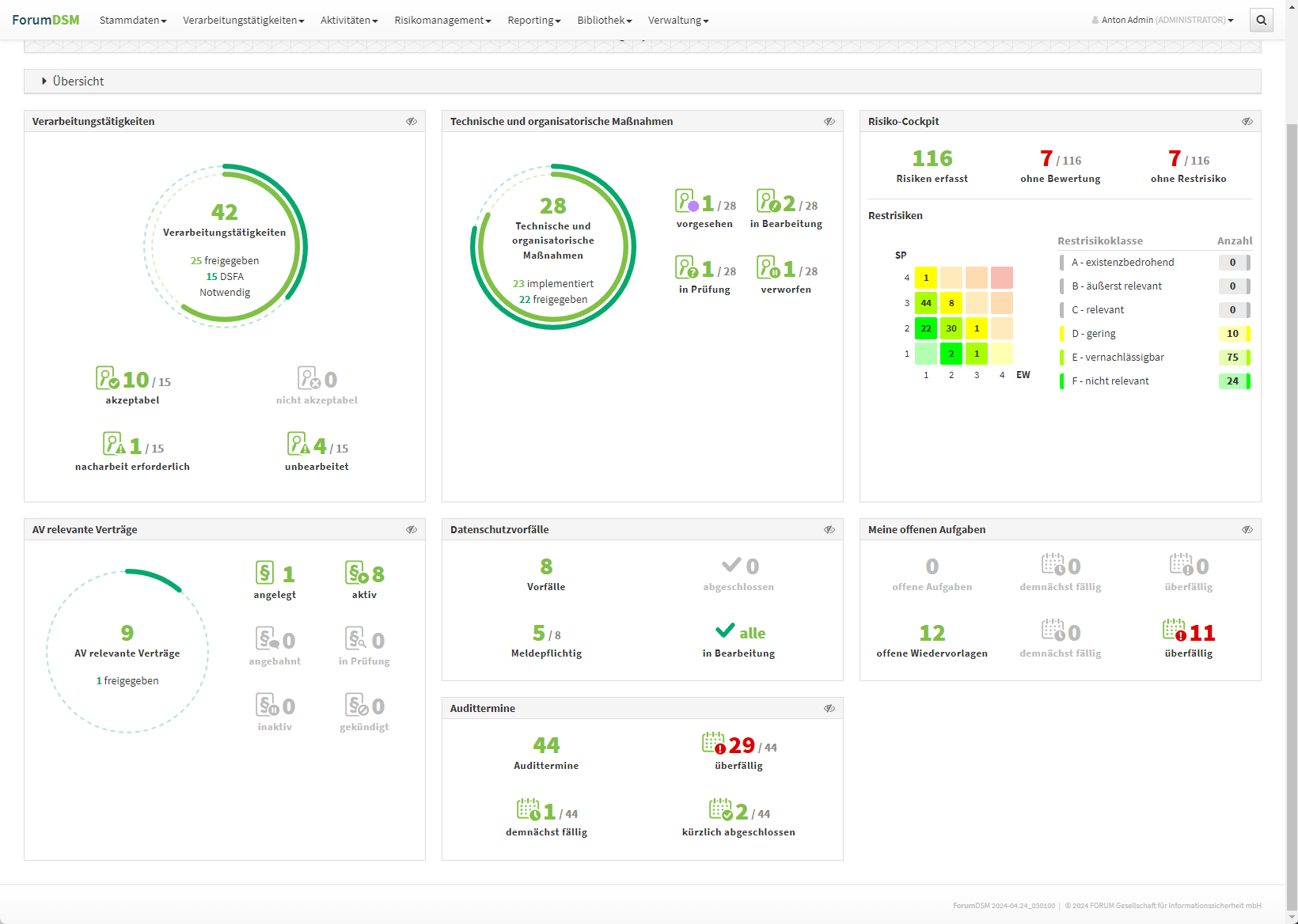Click the risk matrix cell showing 44
This screenshot has height=924, width=1298.
[925, 303]
